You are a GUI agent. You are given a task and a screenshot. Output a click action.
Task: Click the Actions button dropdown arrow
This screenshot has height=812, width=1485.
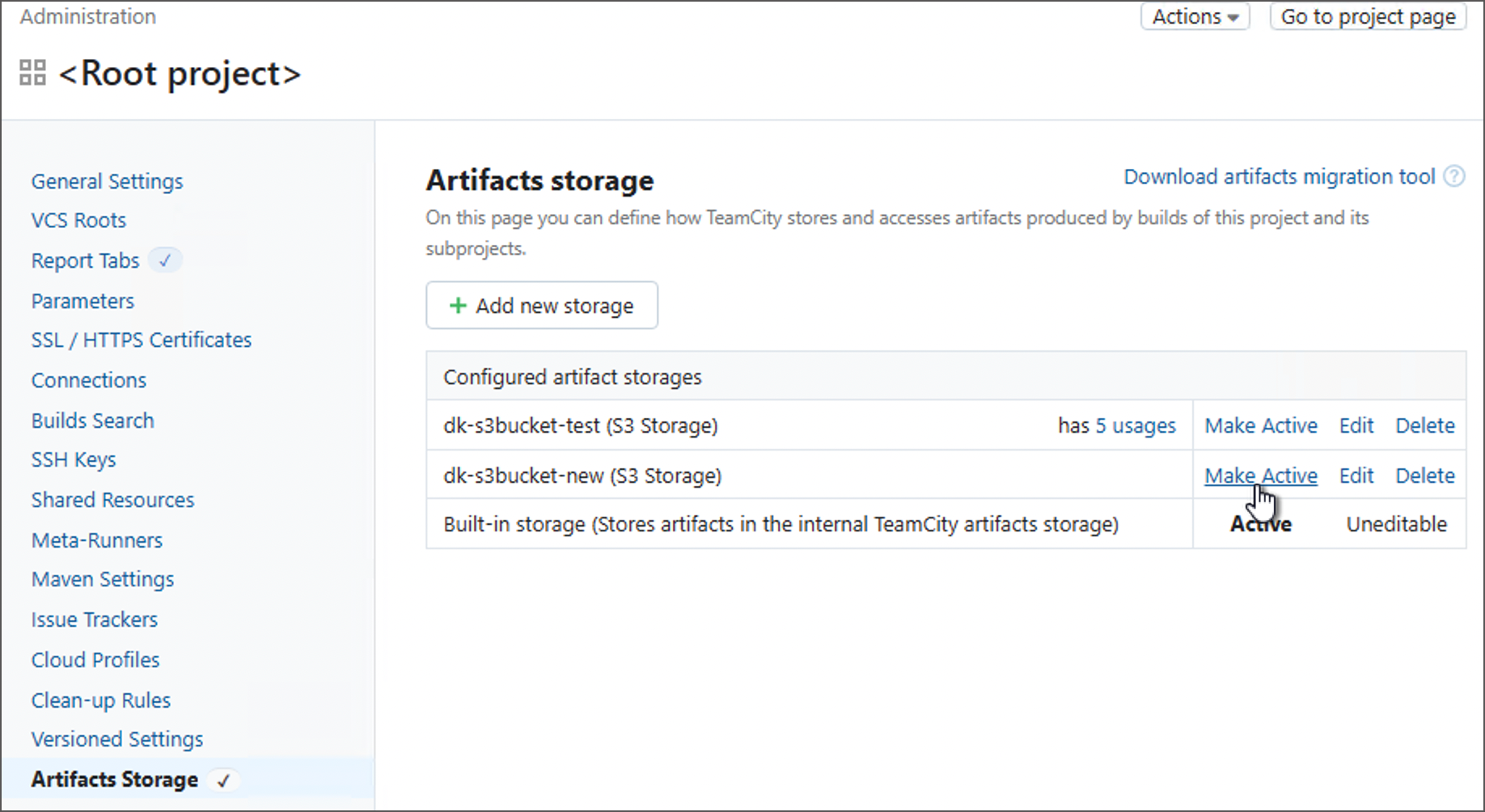pyautogui.click(x=1233, y=16)
